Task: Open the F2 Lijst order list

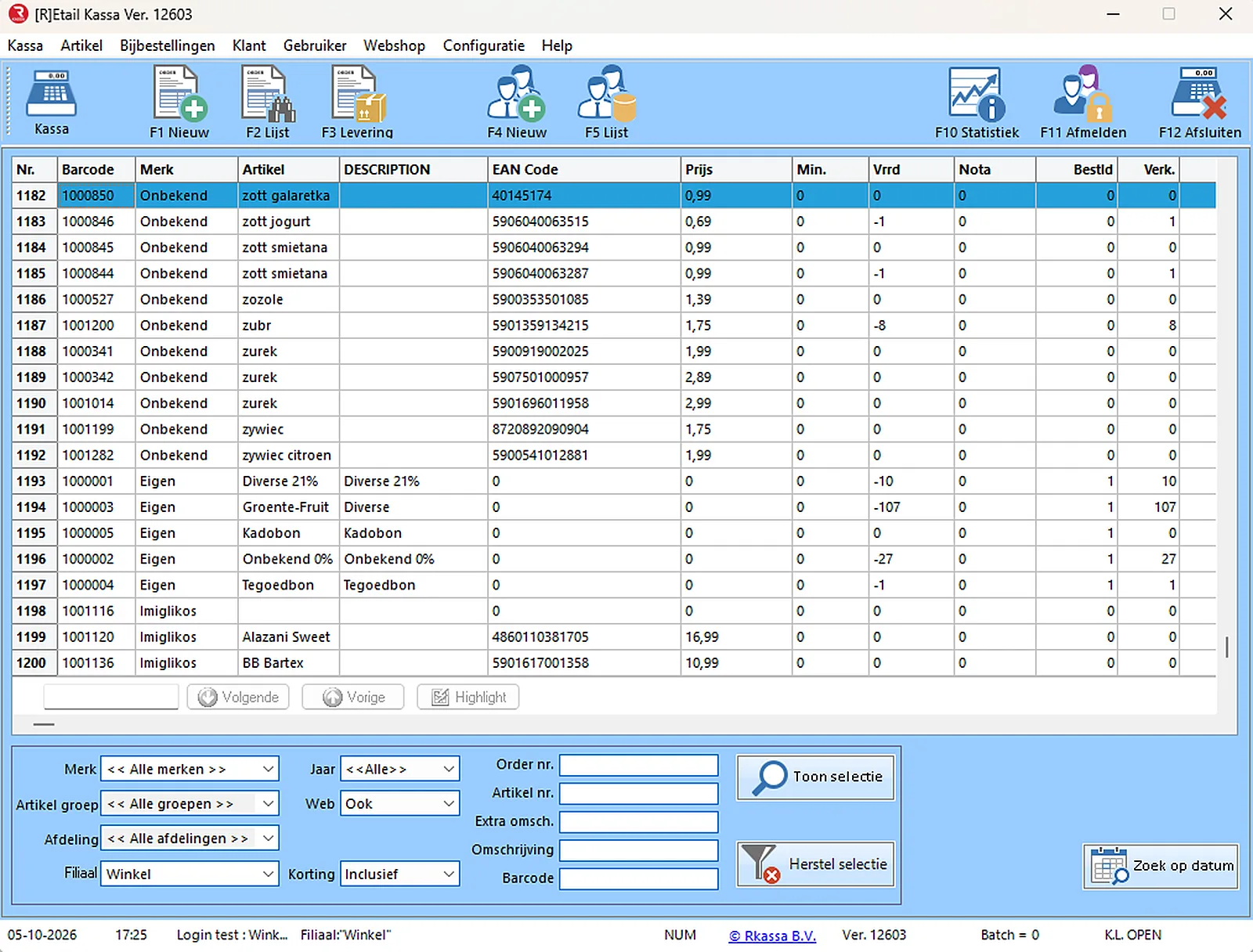Action: [x=267, y=103]
